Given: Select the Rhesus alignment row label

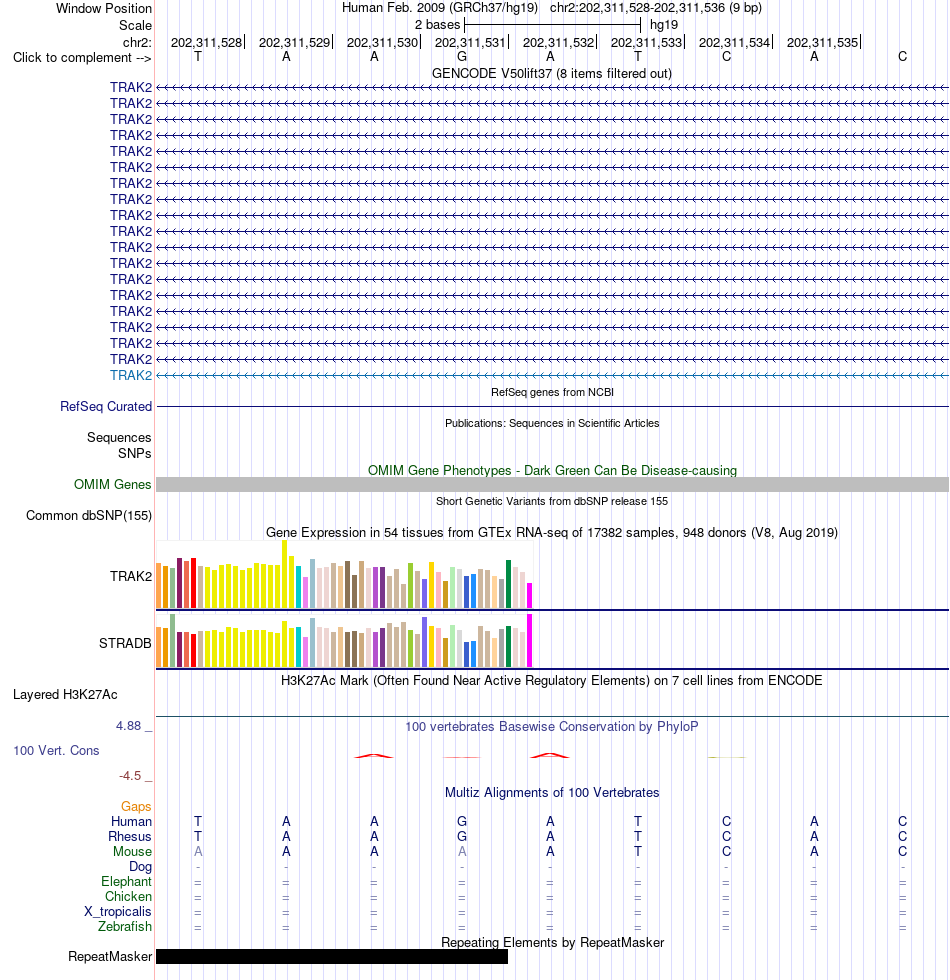Looking at the screenshot, I should [x=129, y=836].
